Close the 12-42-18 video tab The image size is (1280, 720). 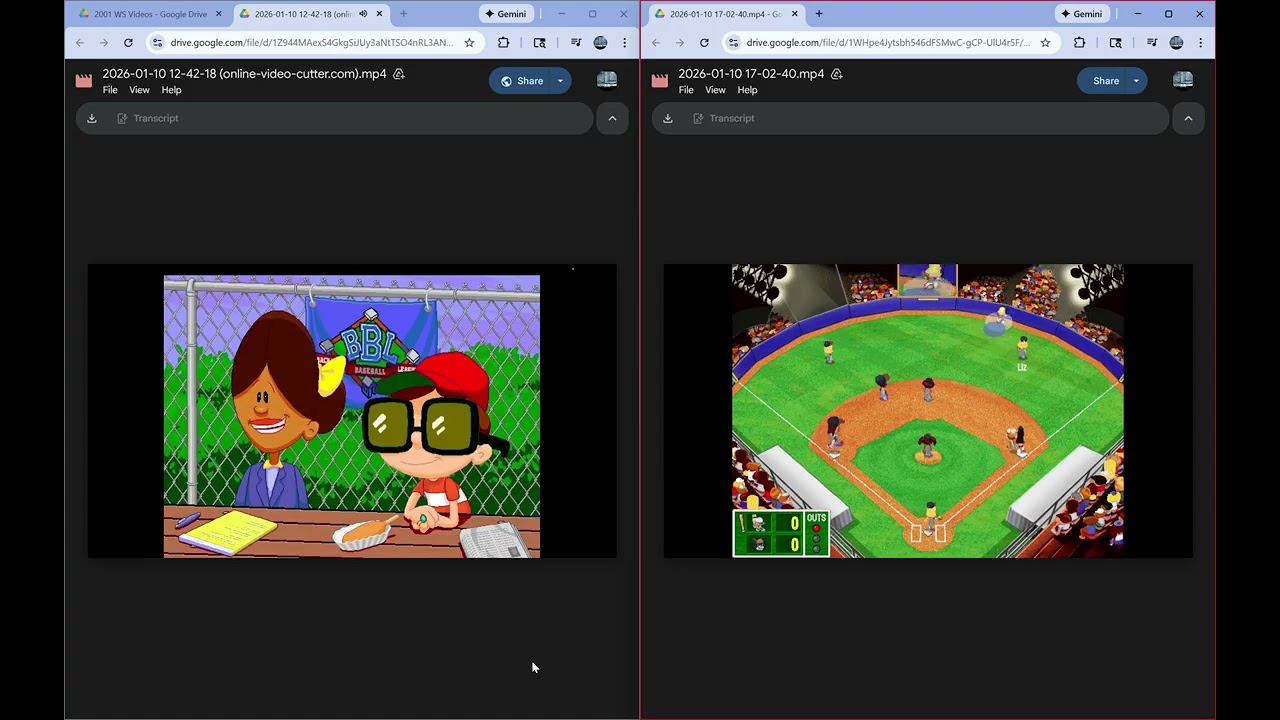click(x=379, y=14)
